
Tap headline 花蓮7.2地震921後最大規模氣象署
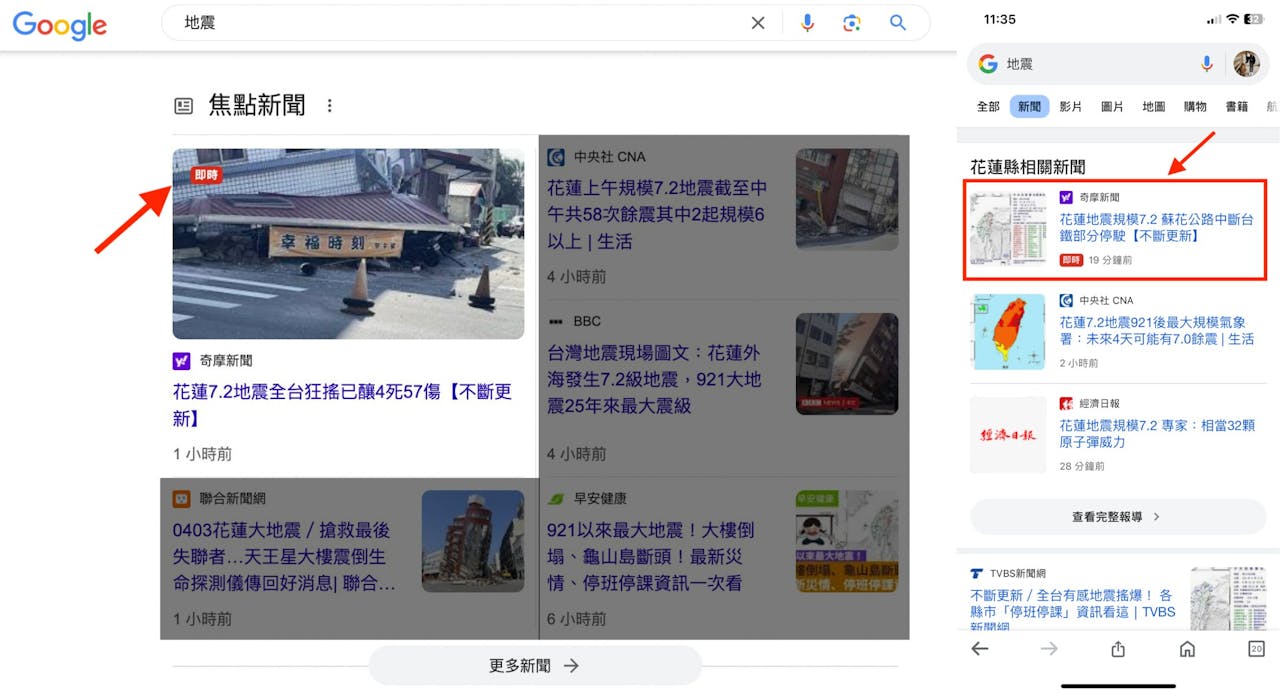[x=1156, y=331]
